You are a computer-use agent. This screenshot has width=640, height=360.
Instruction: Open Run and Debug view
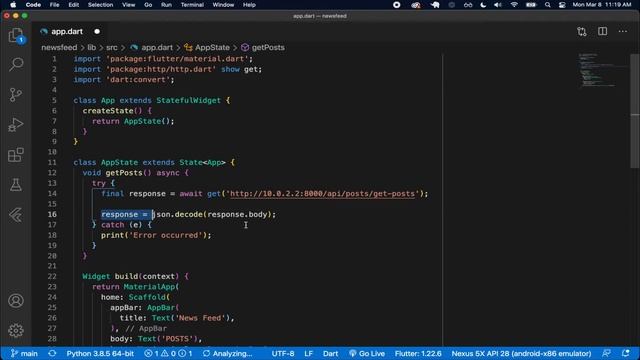[x=16, y=124]
